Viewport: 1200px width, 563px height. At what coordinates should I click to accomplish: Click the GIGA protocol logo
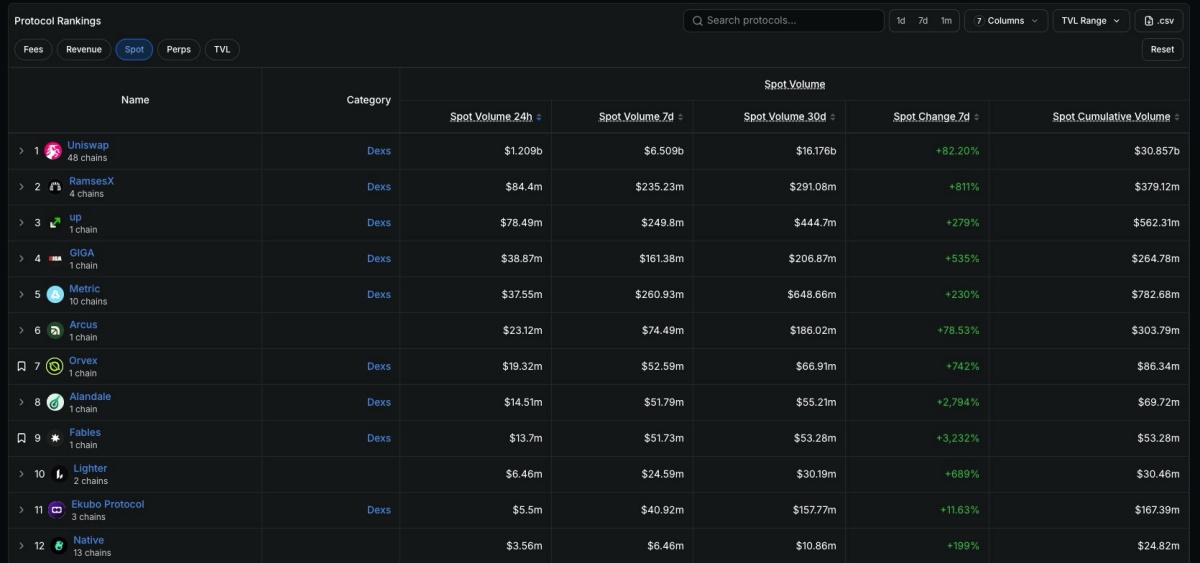[54, 259]
